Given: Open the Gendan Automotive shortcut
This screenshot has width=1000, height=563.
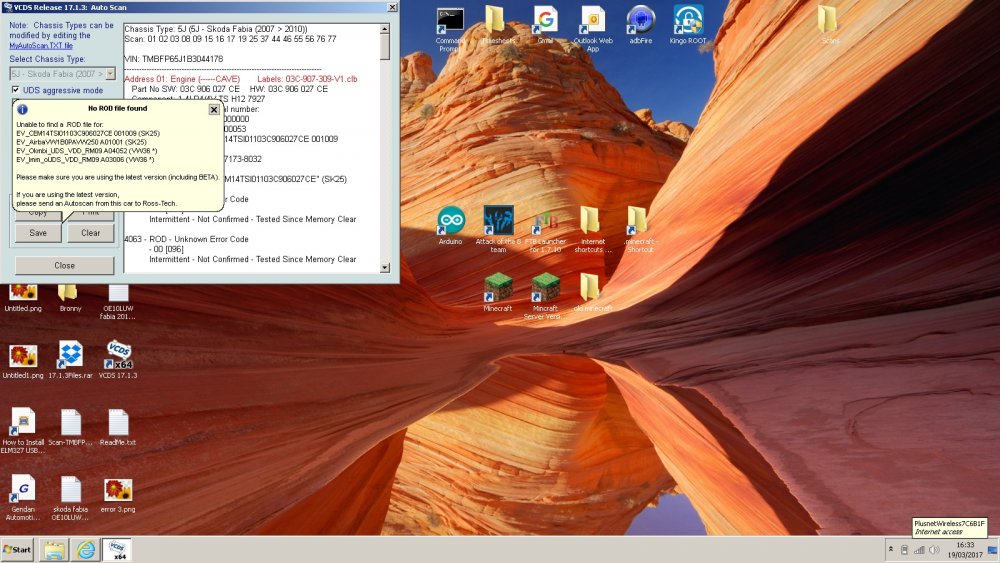Looking at the screenshot, I should pos(23,497).
